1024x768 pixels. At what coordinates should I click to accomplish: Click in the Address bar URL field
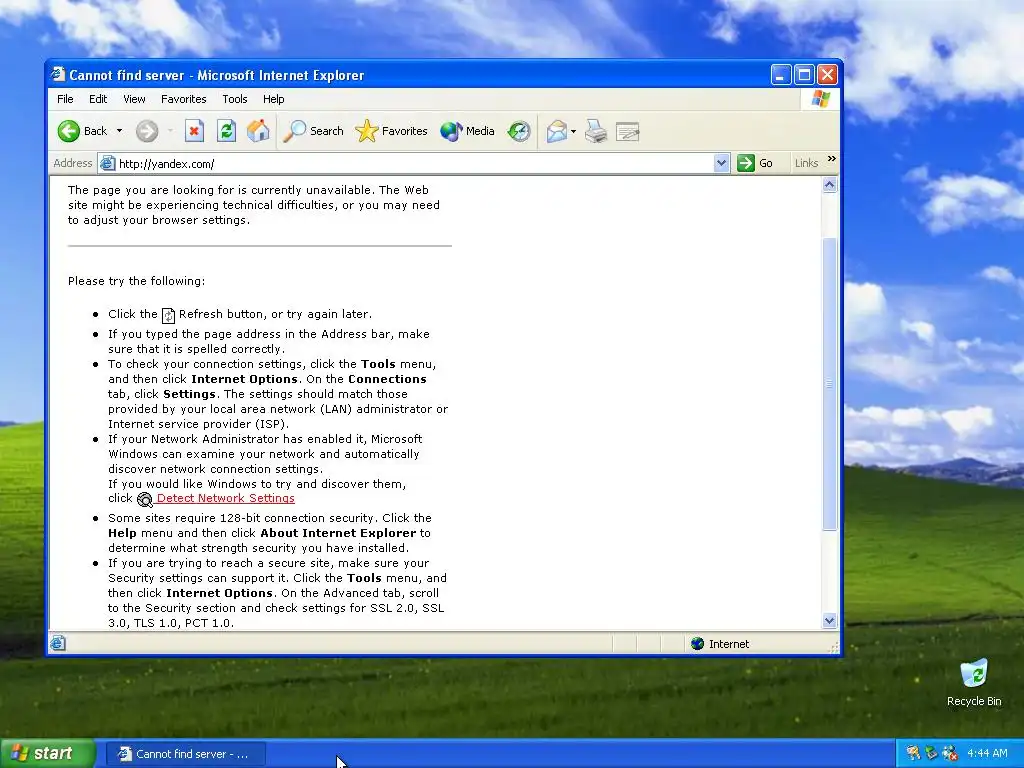tap(415, 163)
